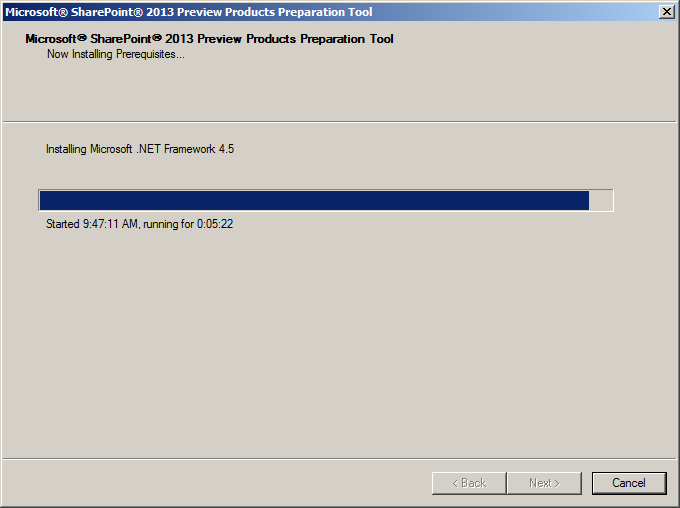Close the Preparation Tool window
680x508 pixels.
click(x=667, y=12)
